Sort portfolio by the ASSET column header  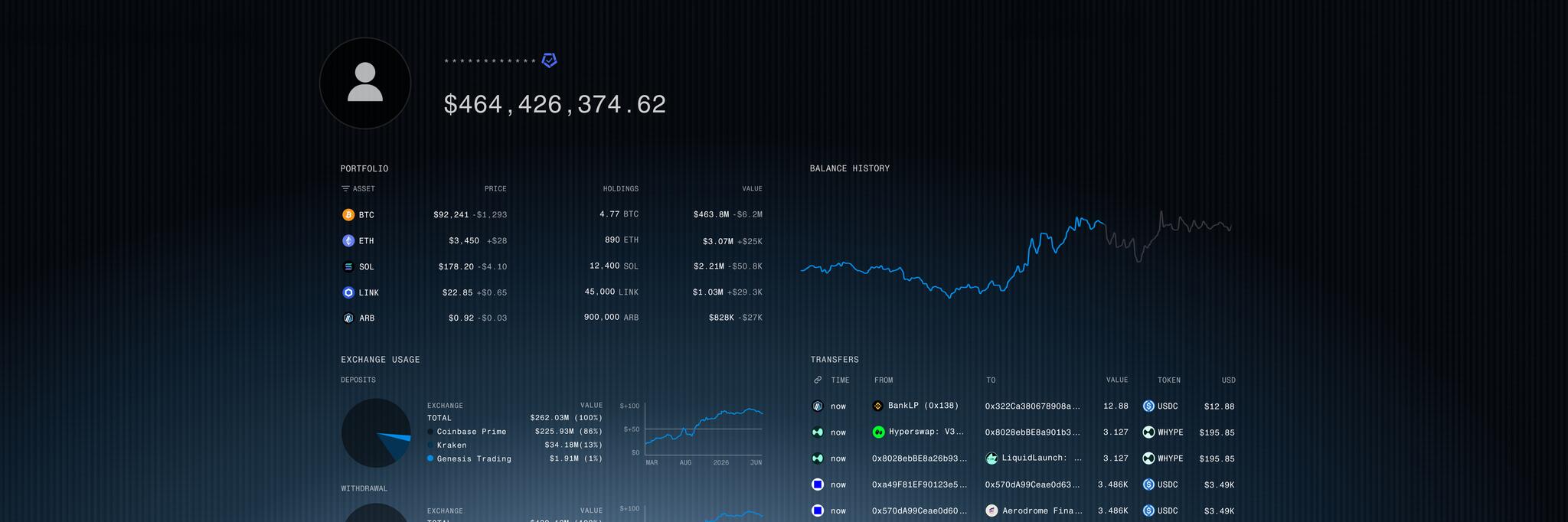point(364,189)
